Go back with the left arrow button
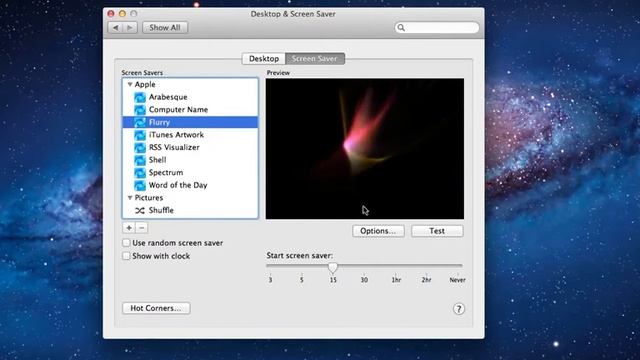 pyautogui.click(x=116, y=27)
